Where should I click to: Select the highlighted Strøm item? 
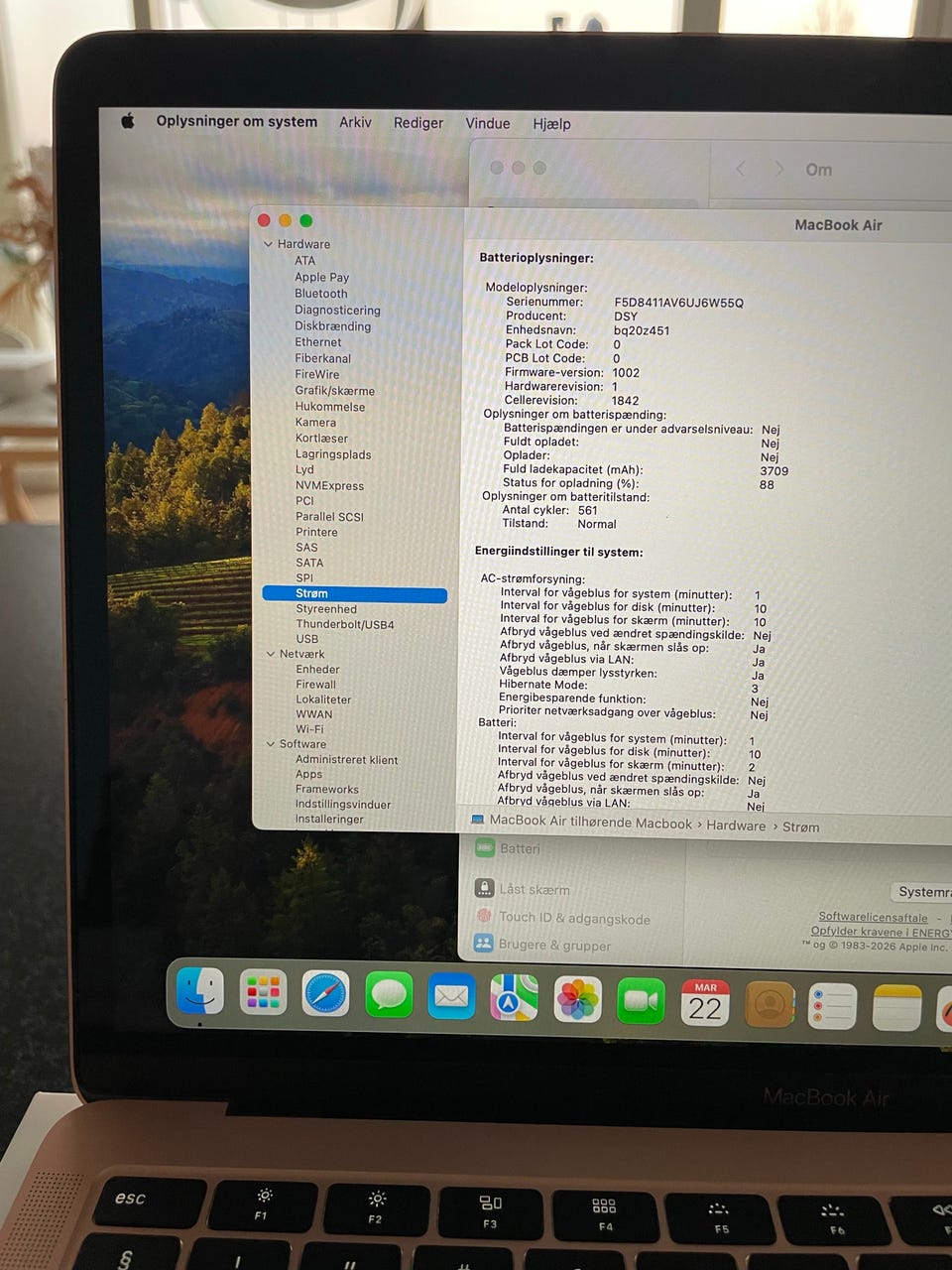355,593
